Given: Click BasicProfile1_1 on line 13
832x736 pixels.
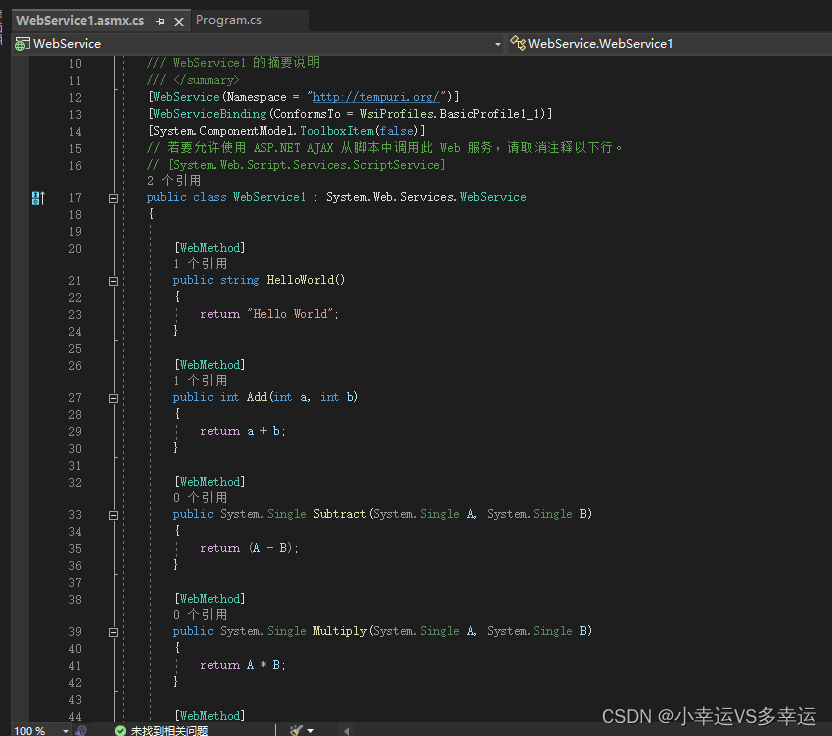Looking at the screenshot, I should [x=490, y=114].
